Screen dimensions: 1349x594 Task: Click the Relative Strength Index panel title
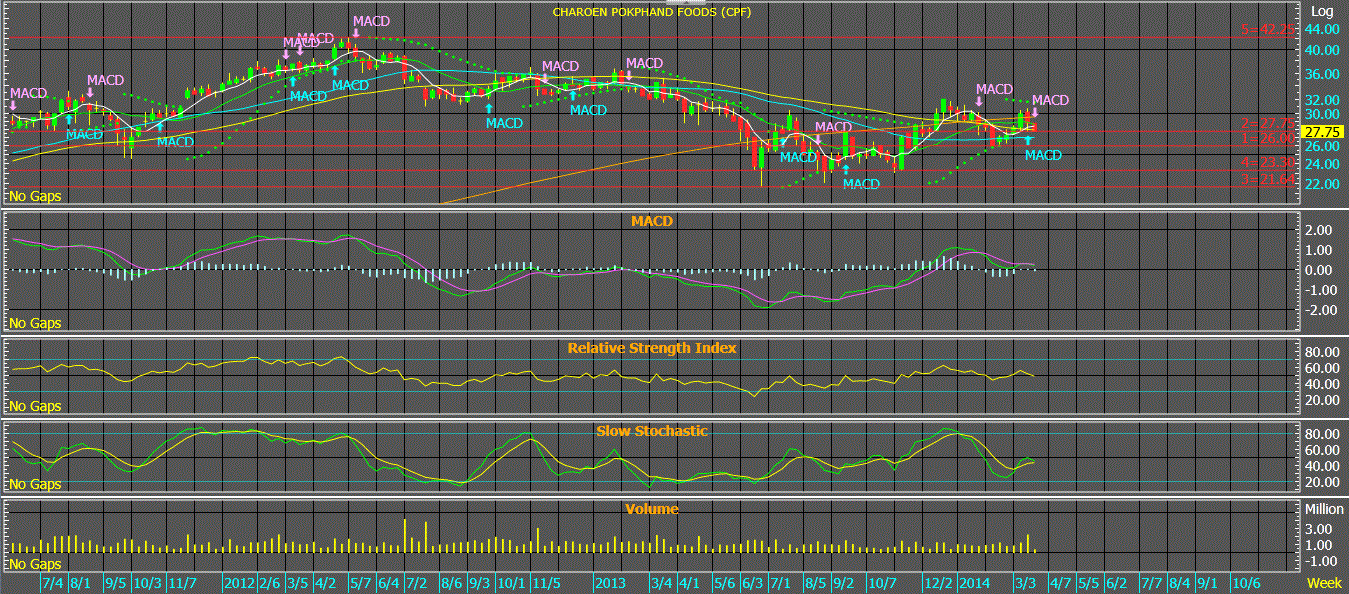point(652,348)
